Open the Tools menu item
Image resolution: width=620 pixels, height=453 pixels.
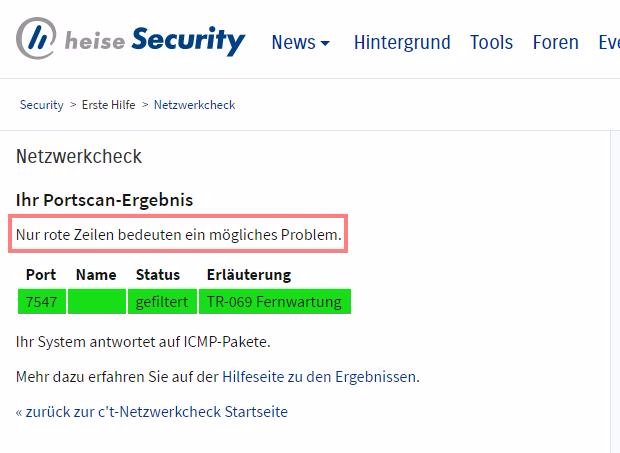pos(491,42)
